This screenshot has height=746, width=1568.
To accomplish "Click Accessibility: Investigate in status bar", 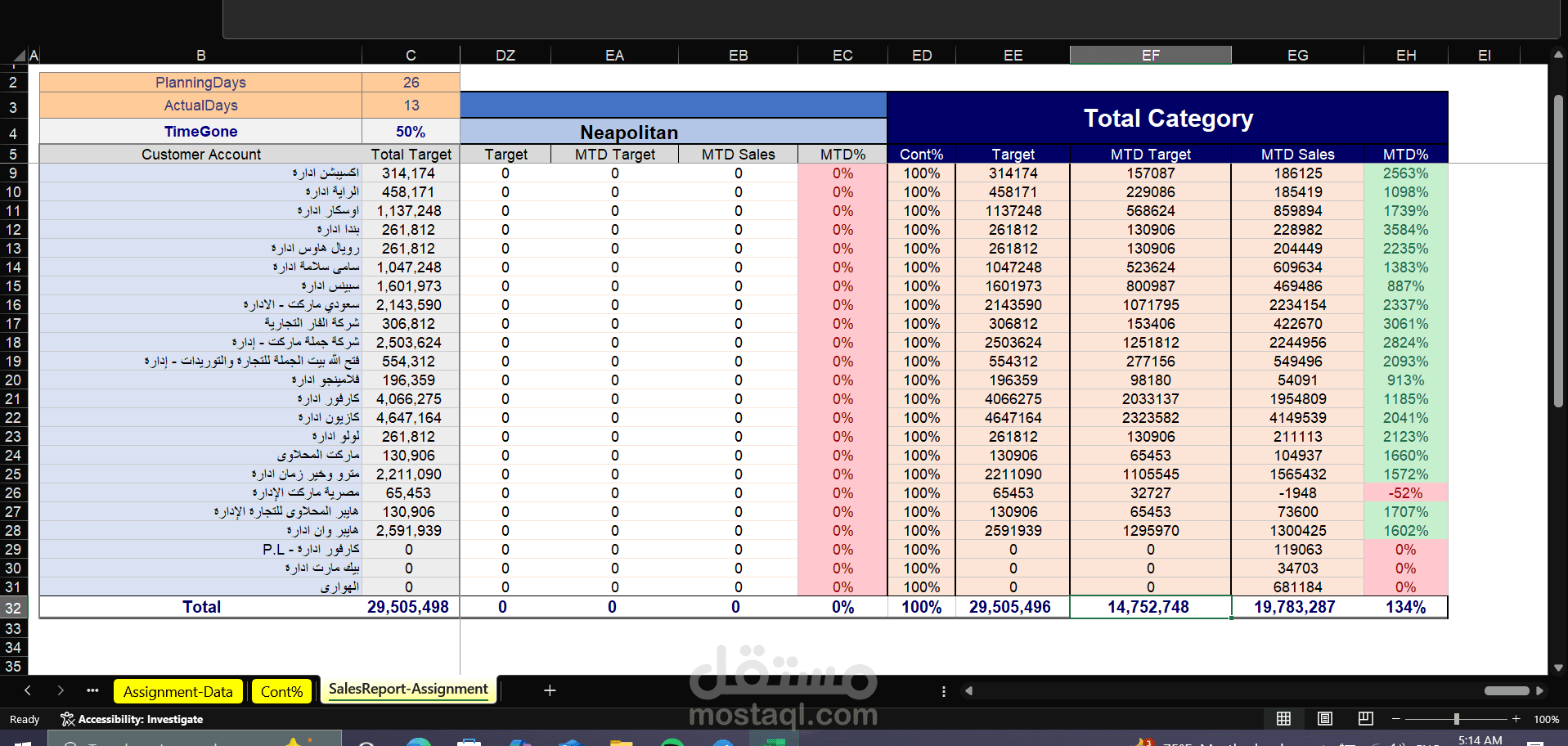I will coord(132,719).
